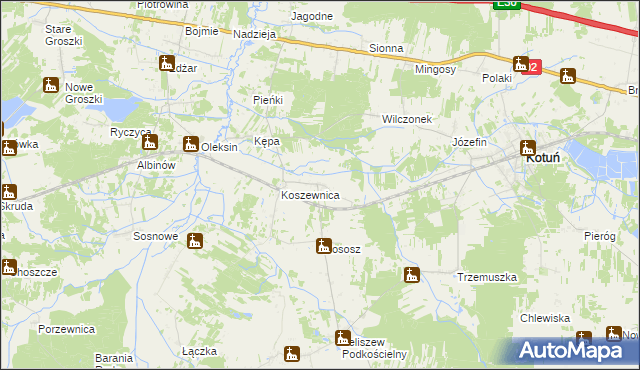Click the Kotuń town label
The image size is (640, 370).
[x=543, y=158]
